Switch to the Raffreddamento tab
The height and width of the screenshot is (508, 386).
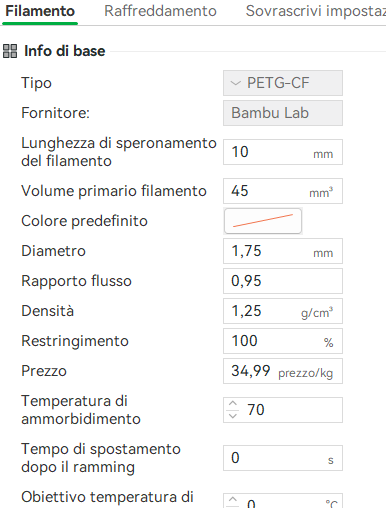pos(160,11)
